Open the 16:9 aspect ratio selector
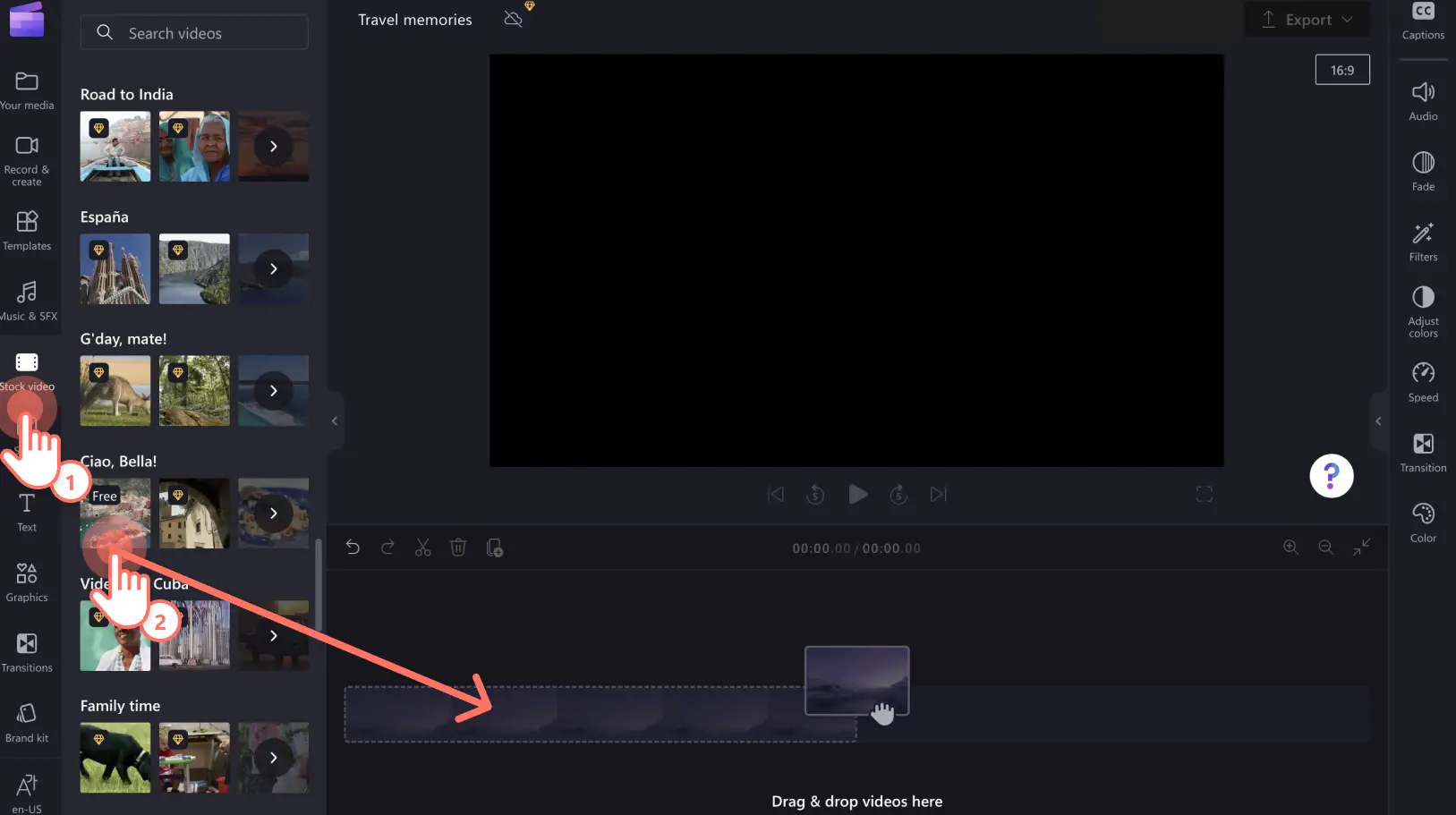1456x815 pixels. 1342,70
